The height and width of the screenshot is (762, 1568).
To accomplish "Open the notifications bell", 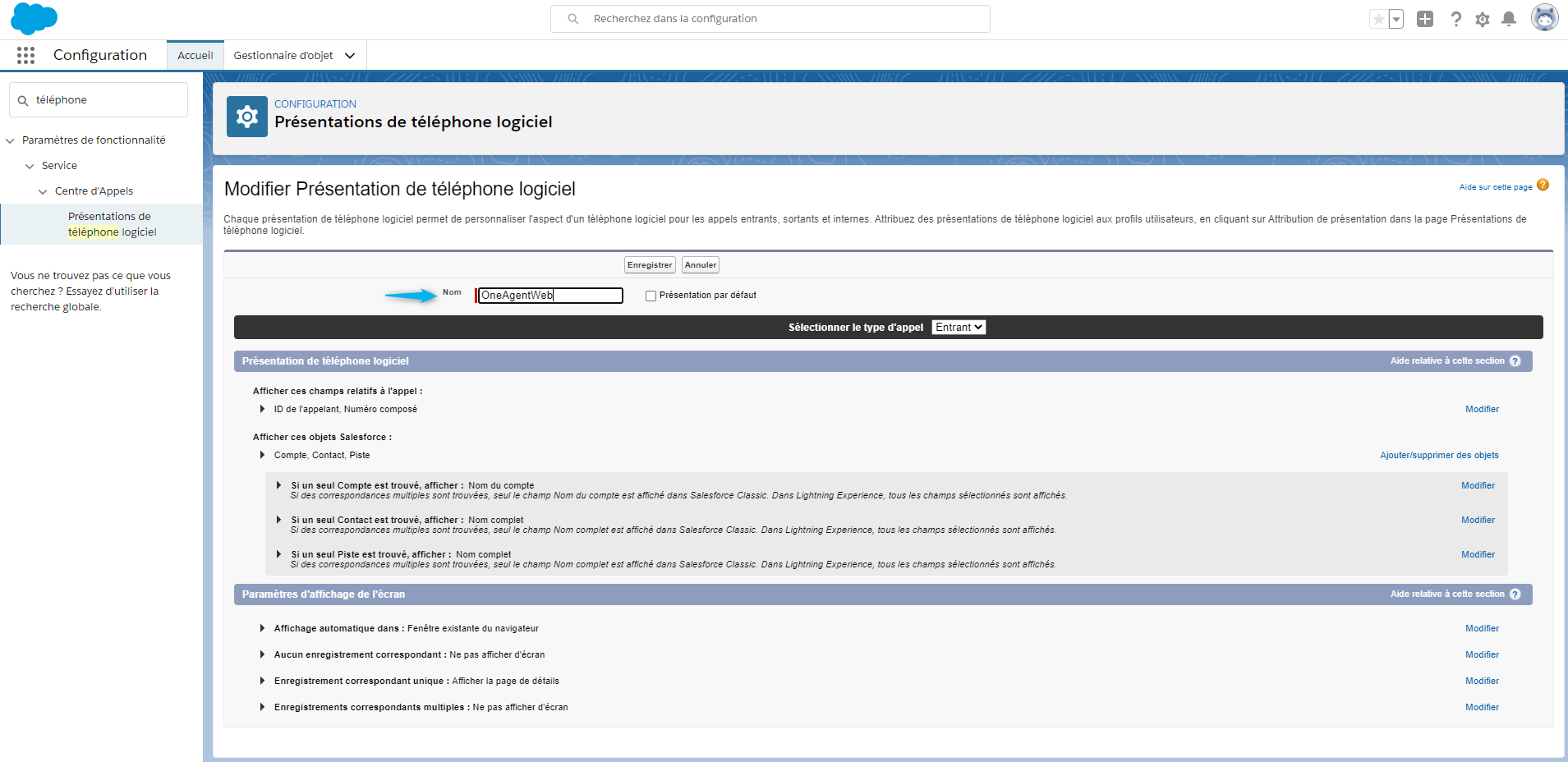I will (1509, 19).
